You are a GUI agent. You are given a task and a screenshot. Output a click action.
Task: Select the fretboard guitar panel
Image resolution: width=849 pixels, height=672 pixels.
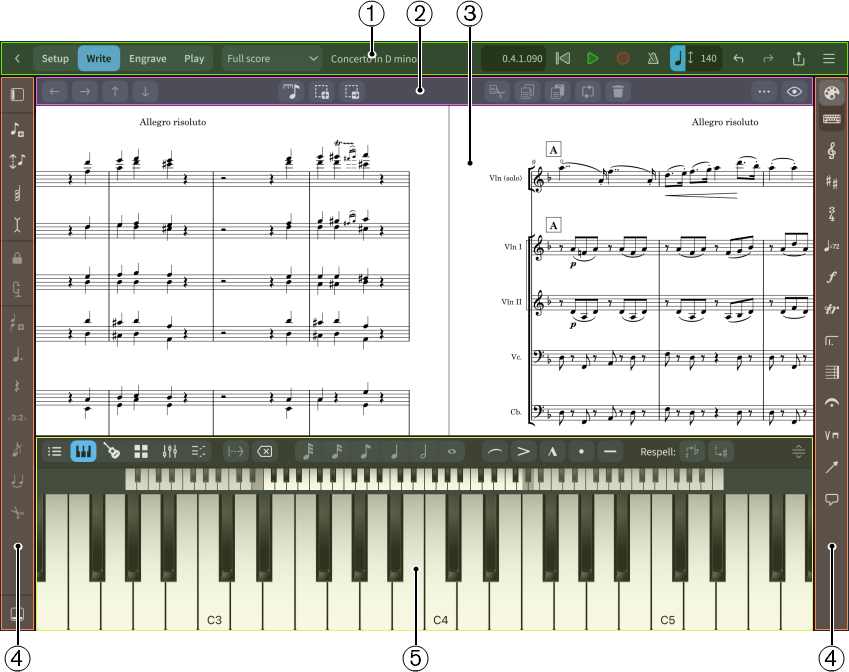pos(113,451)
